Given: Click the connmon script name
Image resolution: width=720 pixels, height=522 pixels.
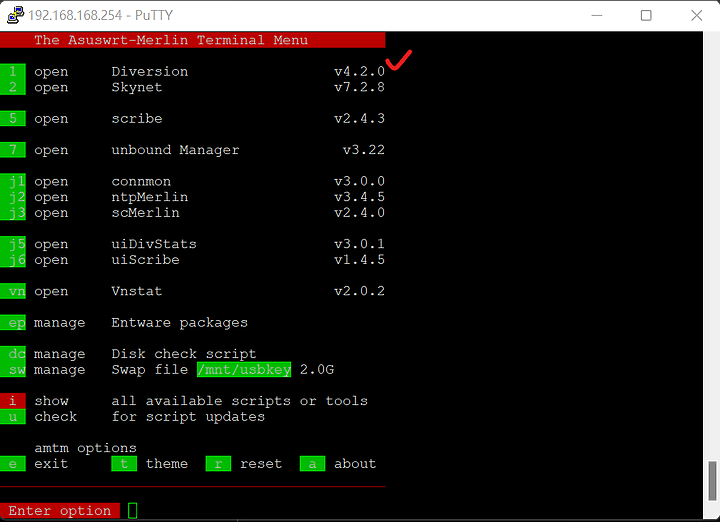Looking at the screenshot, I should [x=141, y=181].
